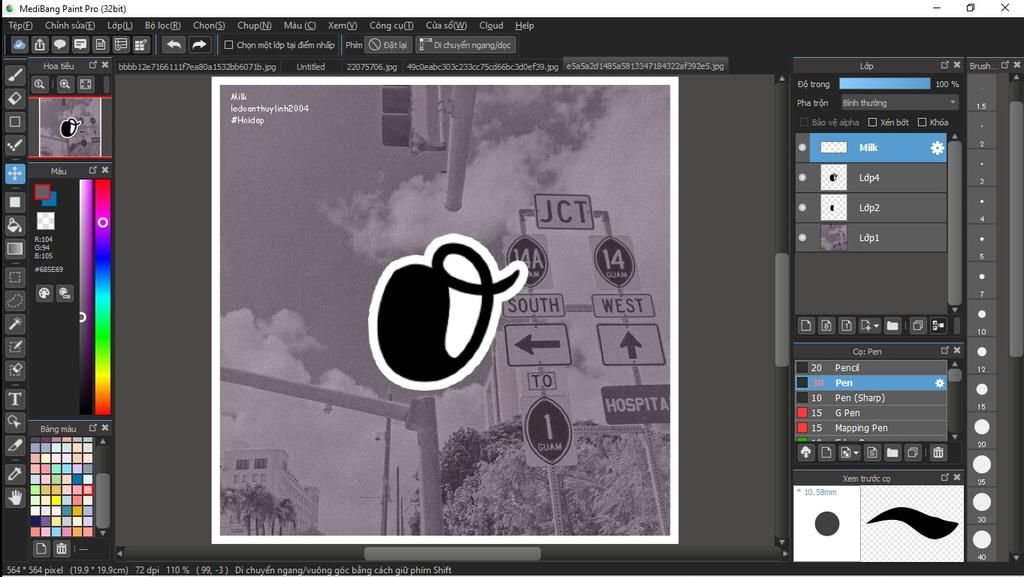1024x577 pixels.
Task: Adjust the 'Độ trong' opacity slider
Action: pos(885,84)
